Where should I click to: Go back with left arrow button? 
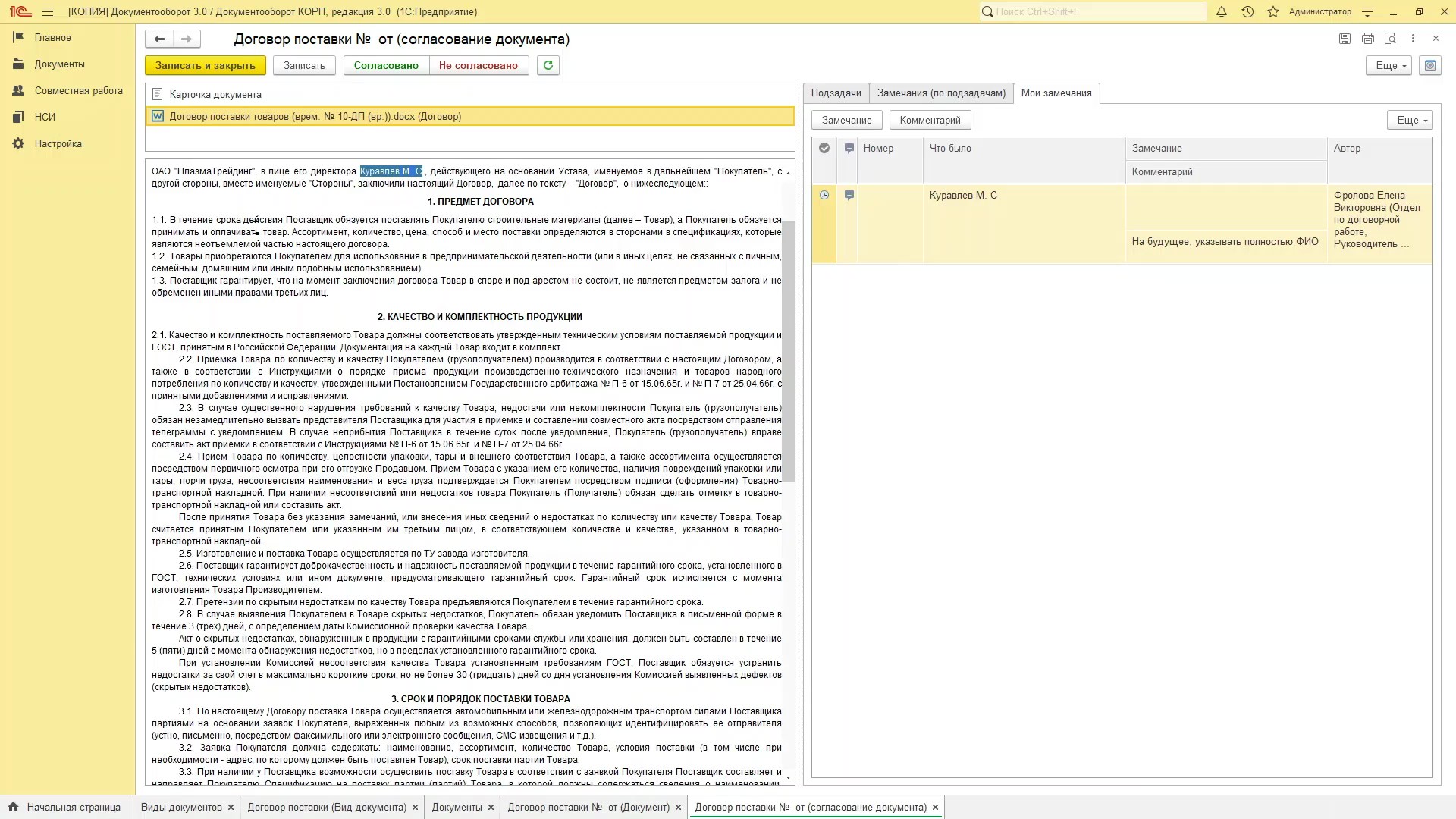159,39
